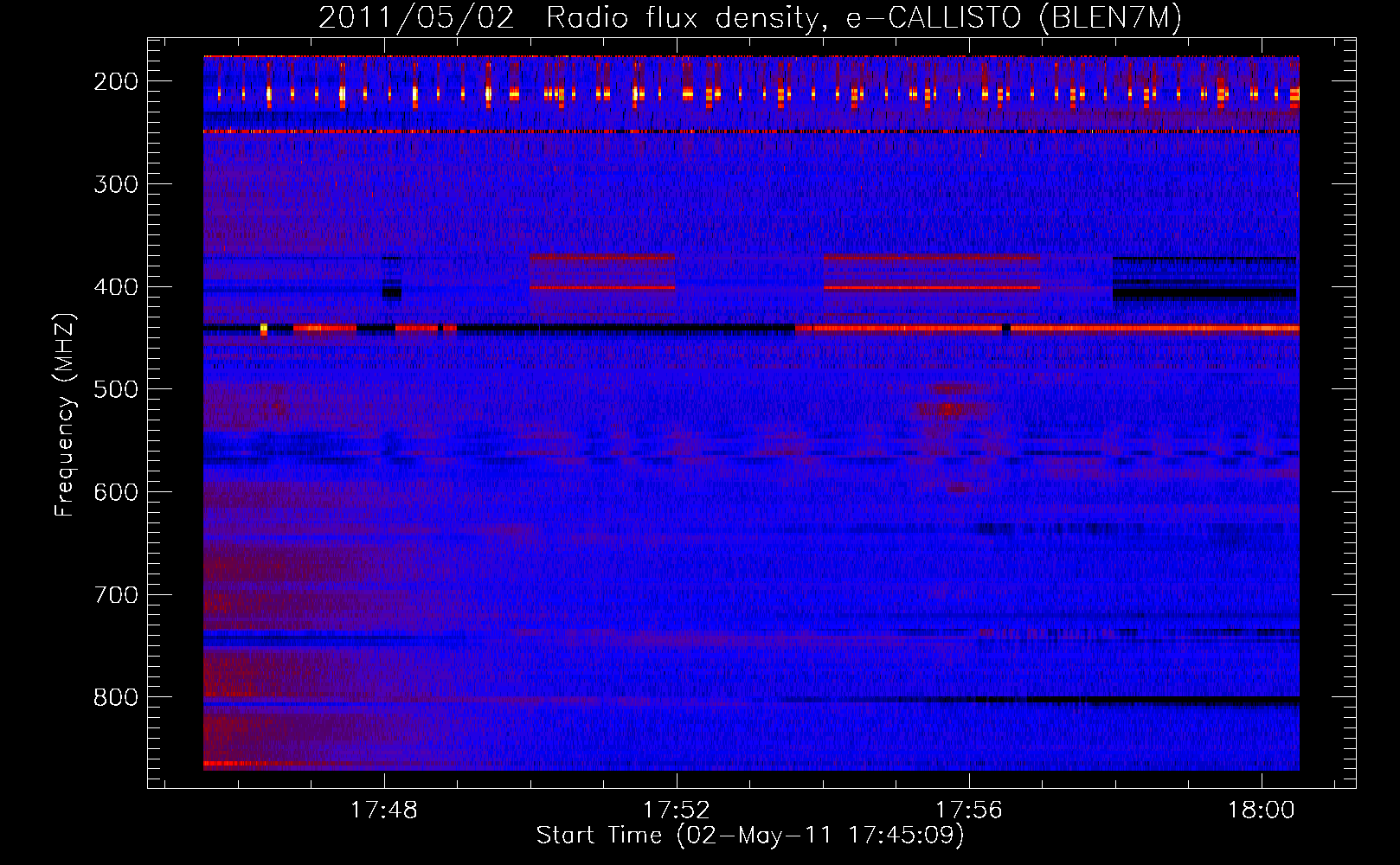This screenshot has width=1400, height=865.
Task: Click the "Start Time (02-May-11 17:45:09)" label
Action: pos(750,835)
